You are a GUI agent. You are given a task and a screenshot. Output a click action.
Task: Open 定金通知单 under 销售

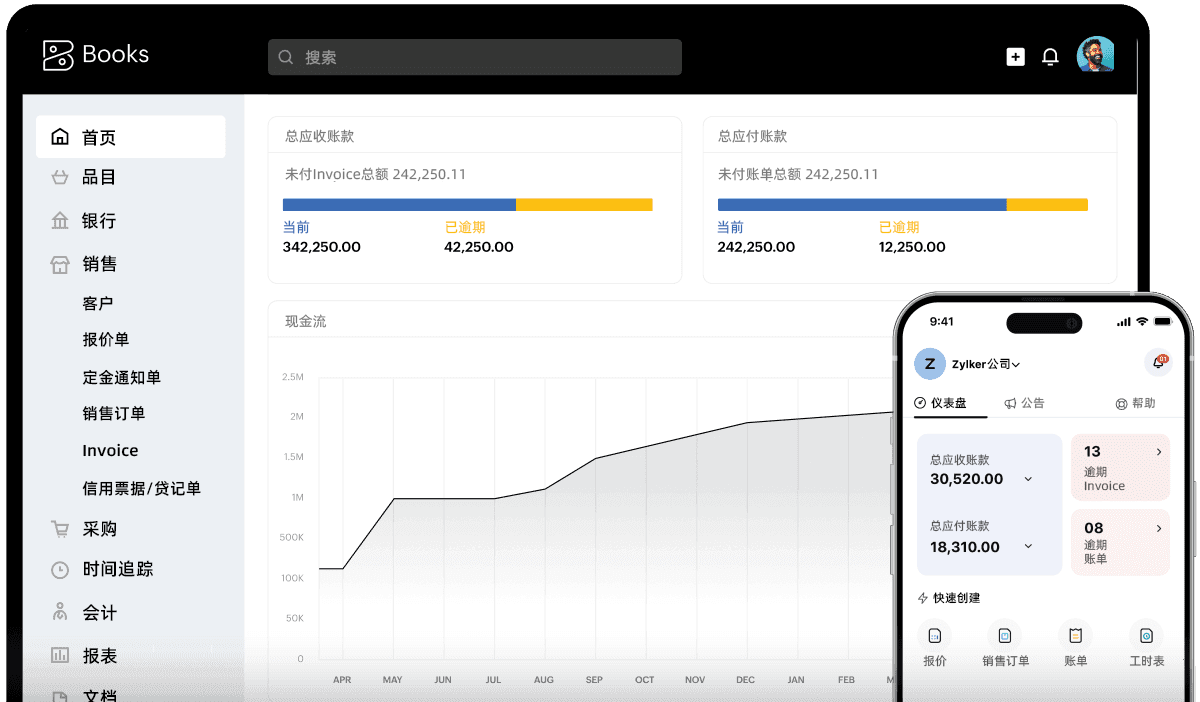[x=122, y=377]
